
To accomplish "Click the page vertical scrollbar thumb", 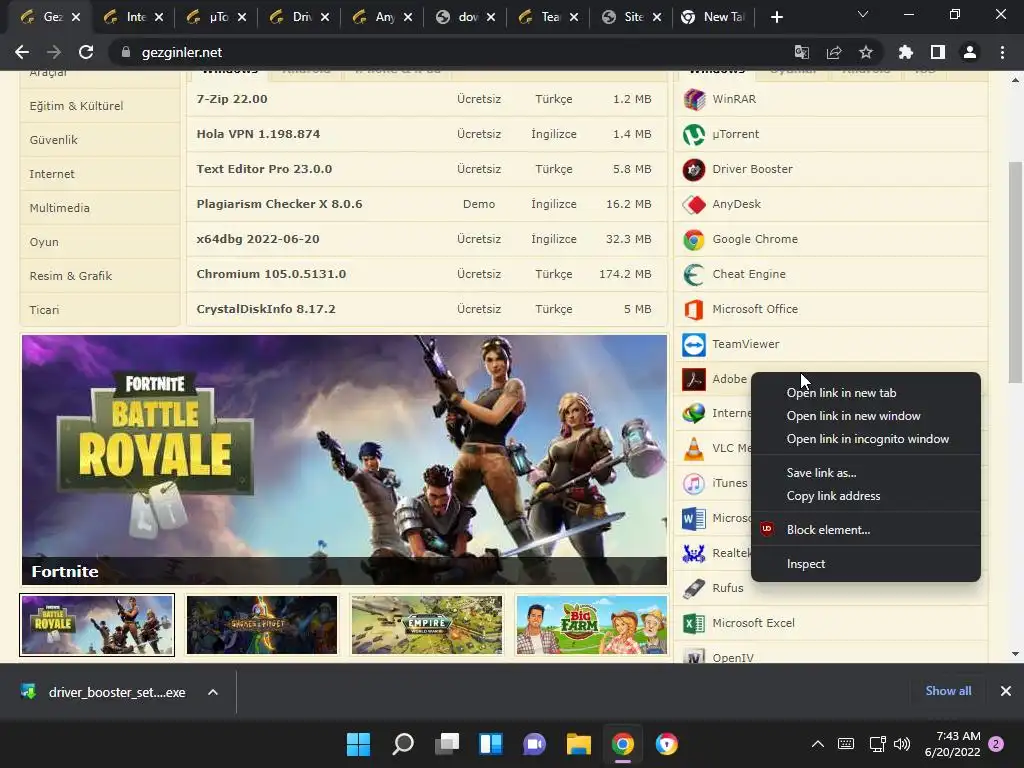I will click(1015, 272).
